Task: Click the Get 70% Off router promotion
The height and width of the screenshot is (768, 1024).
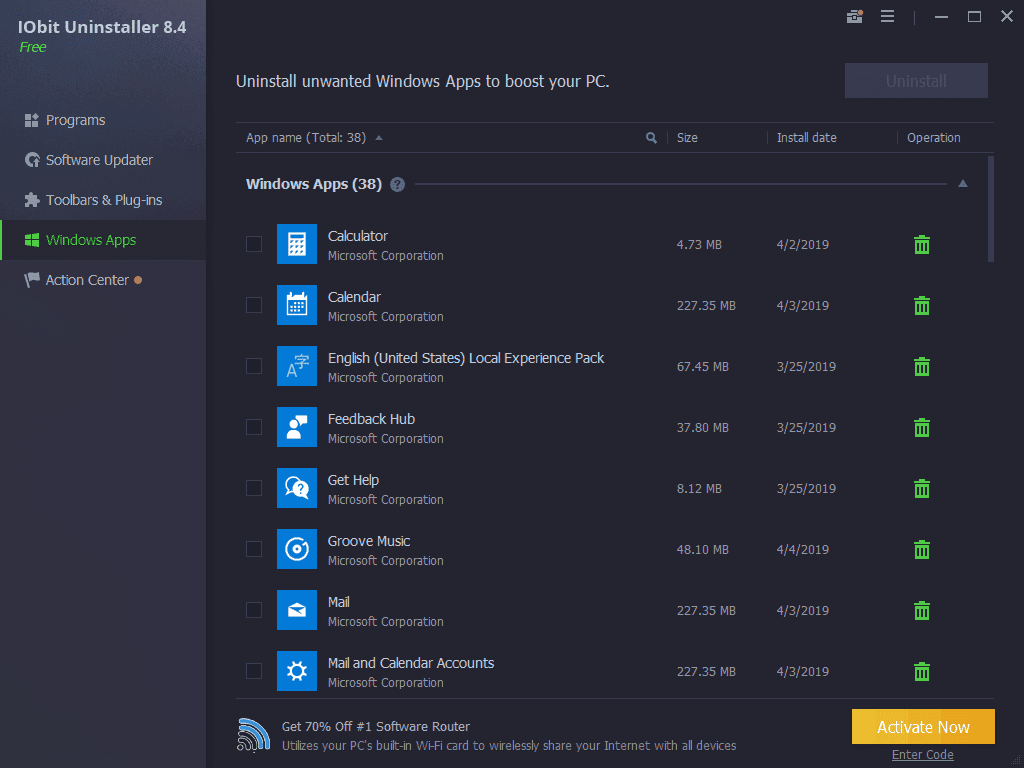Action: 376,727
